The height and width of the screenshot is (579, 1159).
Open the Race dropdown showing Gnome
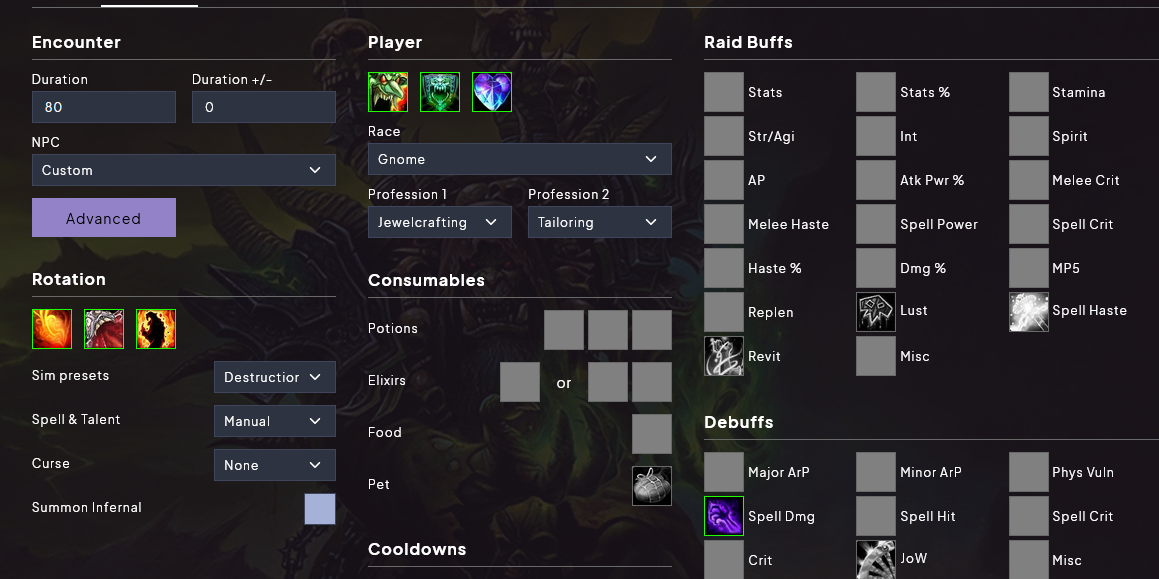(519, 158)
